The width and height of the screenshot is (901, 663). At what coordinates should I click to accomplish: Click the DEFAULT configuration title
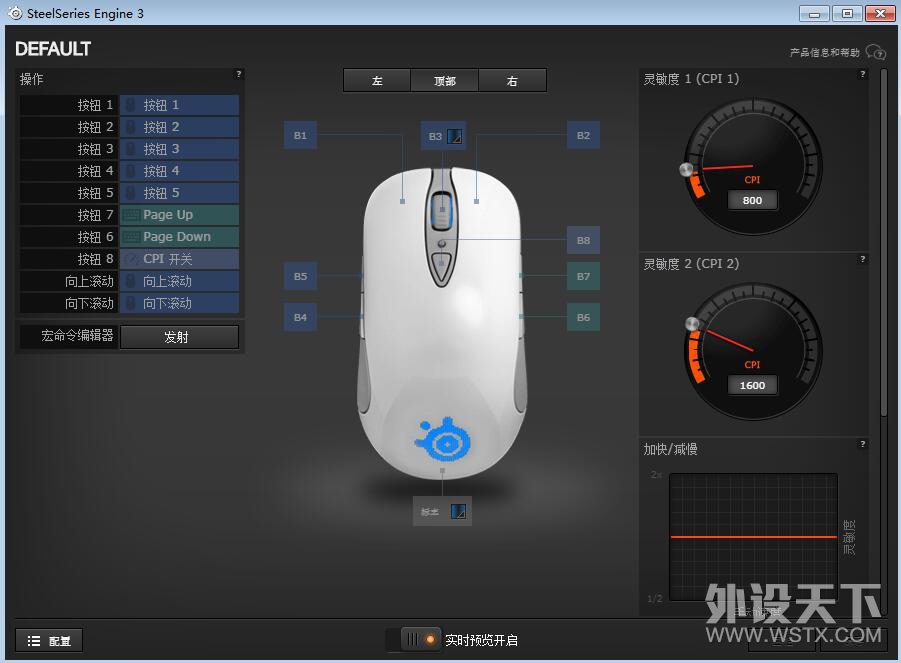[53, 49]
